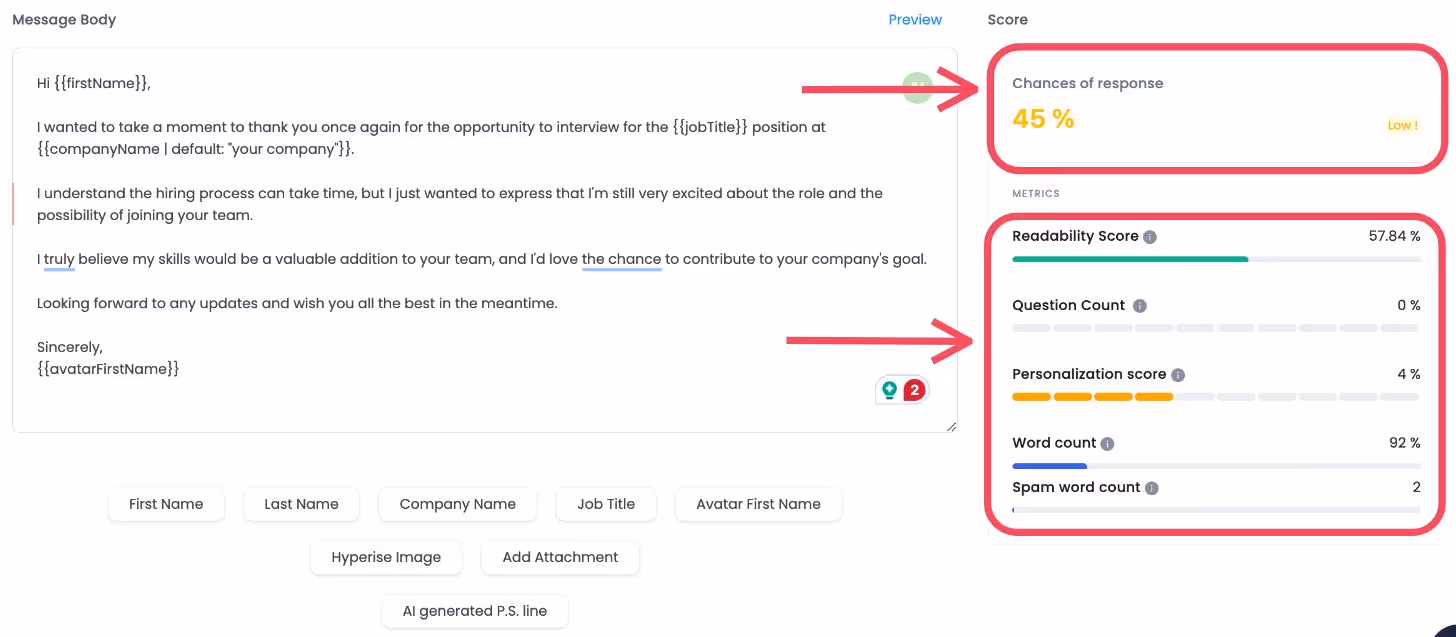
Task: Open the Add Attachment option
Action: pyautogui.click(x=560, y=557)
